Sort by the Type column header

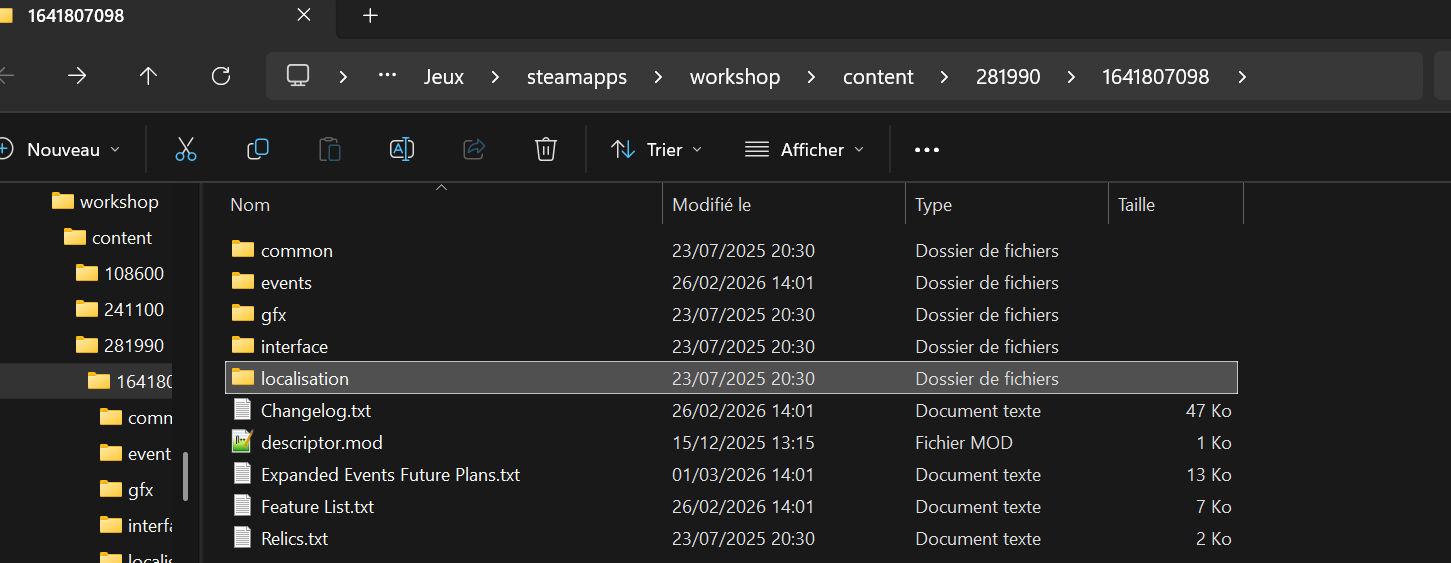(933, 204)
